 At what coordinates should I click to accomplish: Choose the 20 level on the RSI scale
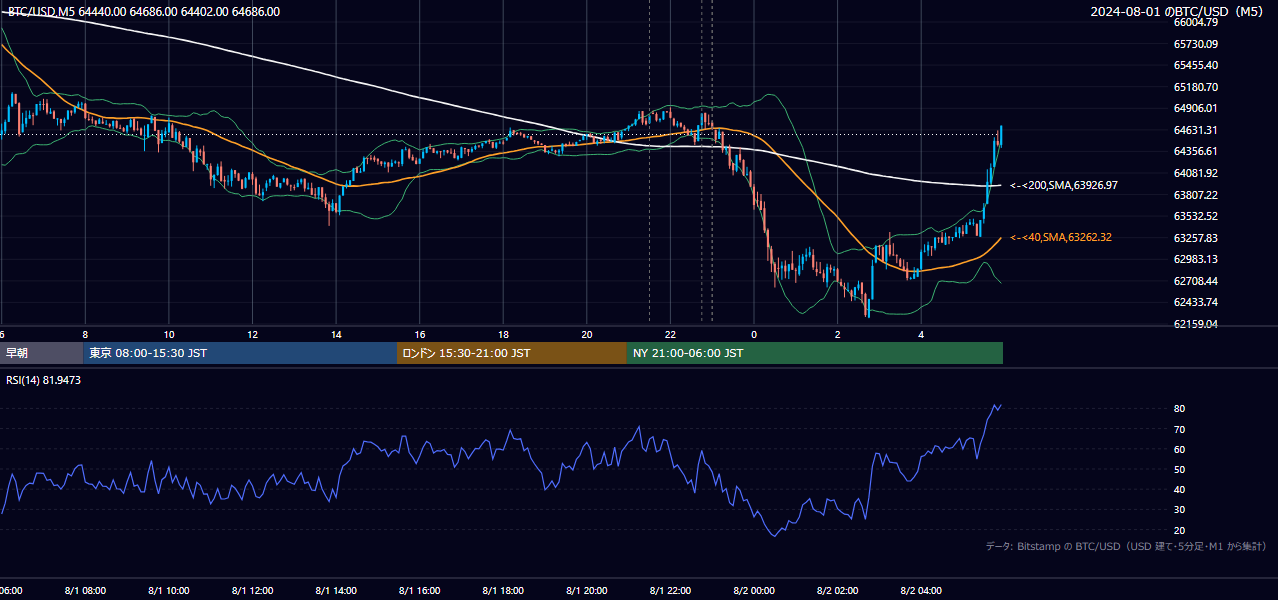(1180, 530)
